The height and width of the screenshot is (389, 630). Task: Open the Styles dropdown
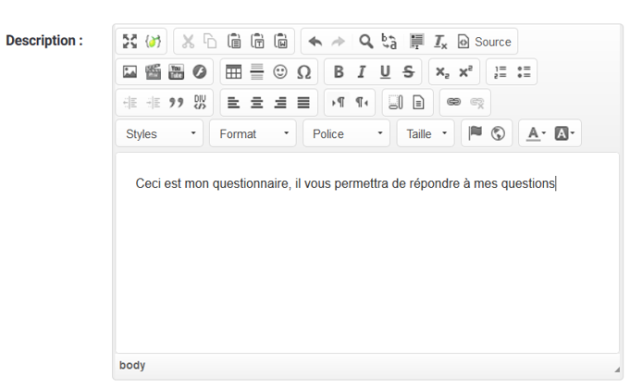(x=160, y=133)
